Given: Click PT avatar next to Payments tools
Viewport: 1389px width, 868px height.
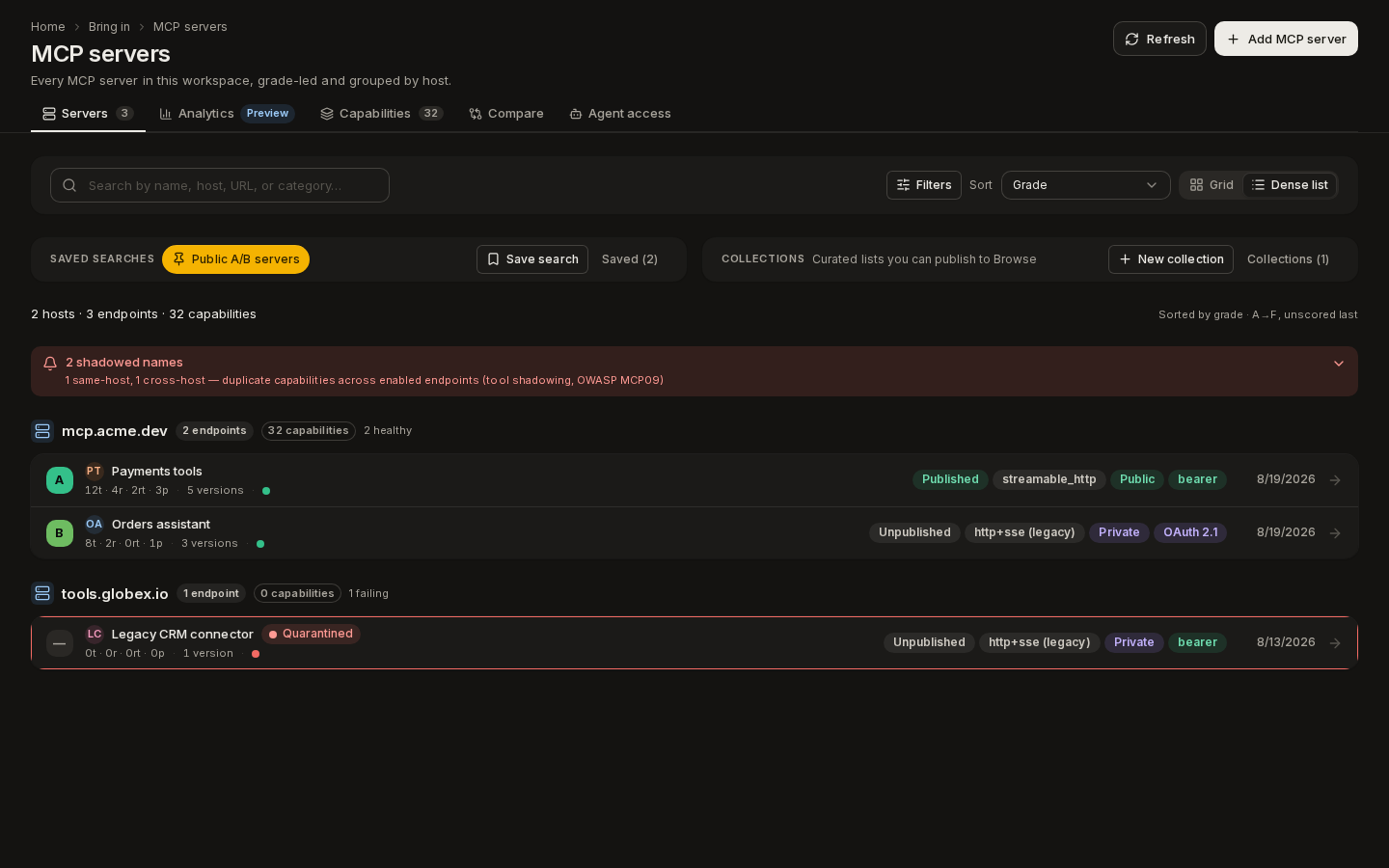Looking at the screenshot, I should 94,472.
